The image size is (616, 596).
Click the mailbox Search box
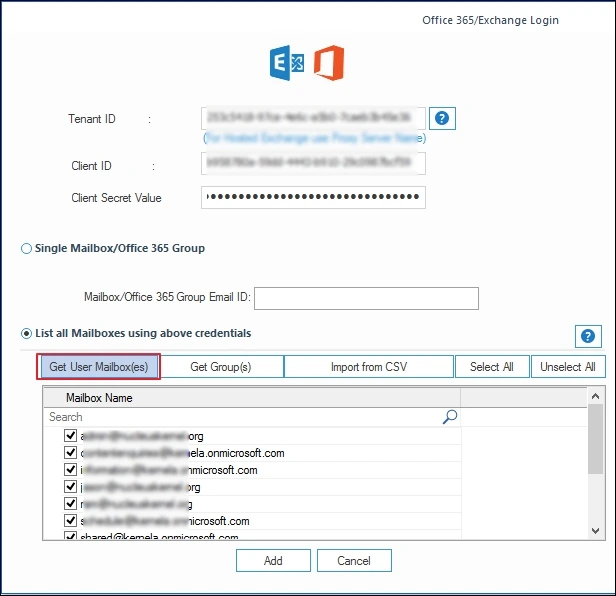tap(251, 417)
